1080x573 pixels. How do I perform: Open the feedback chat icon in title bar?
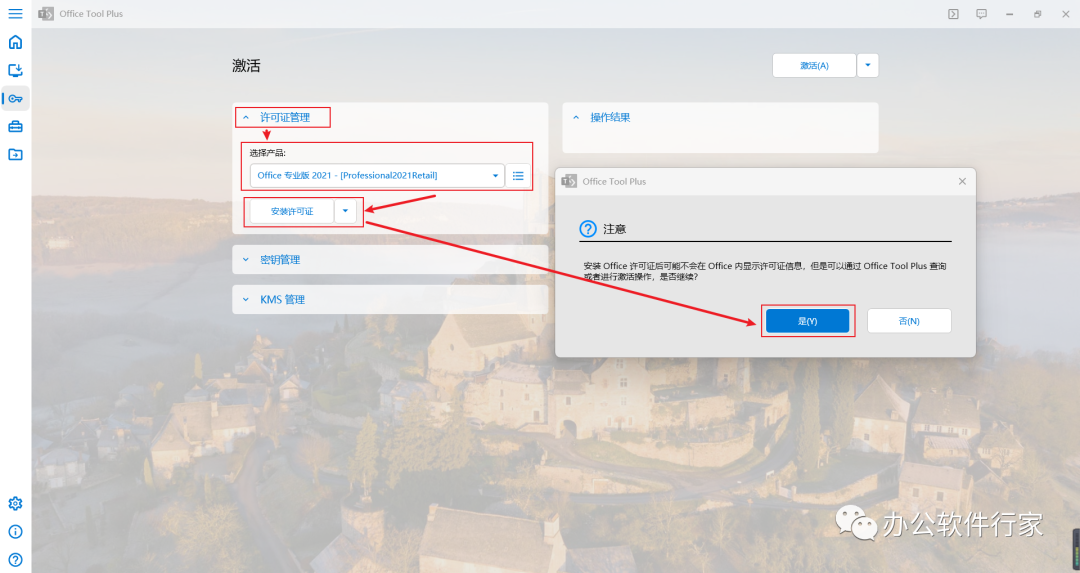(982, 14)
